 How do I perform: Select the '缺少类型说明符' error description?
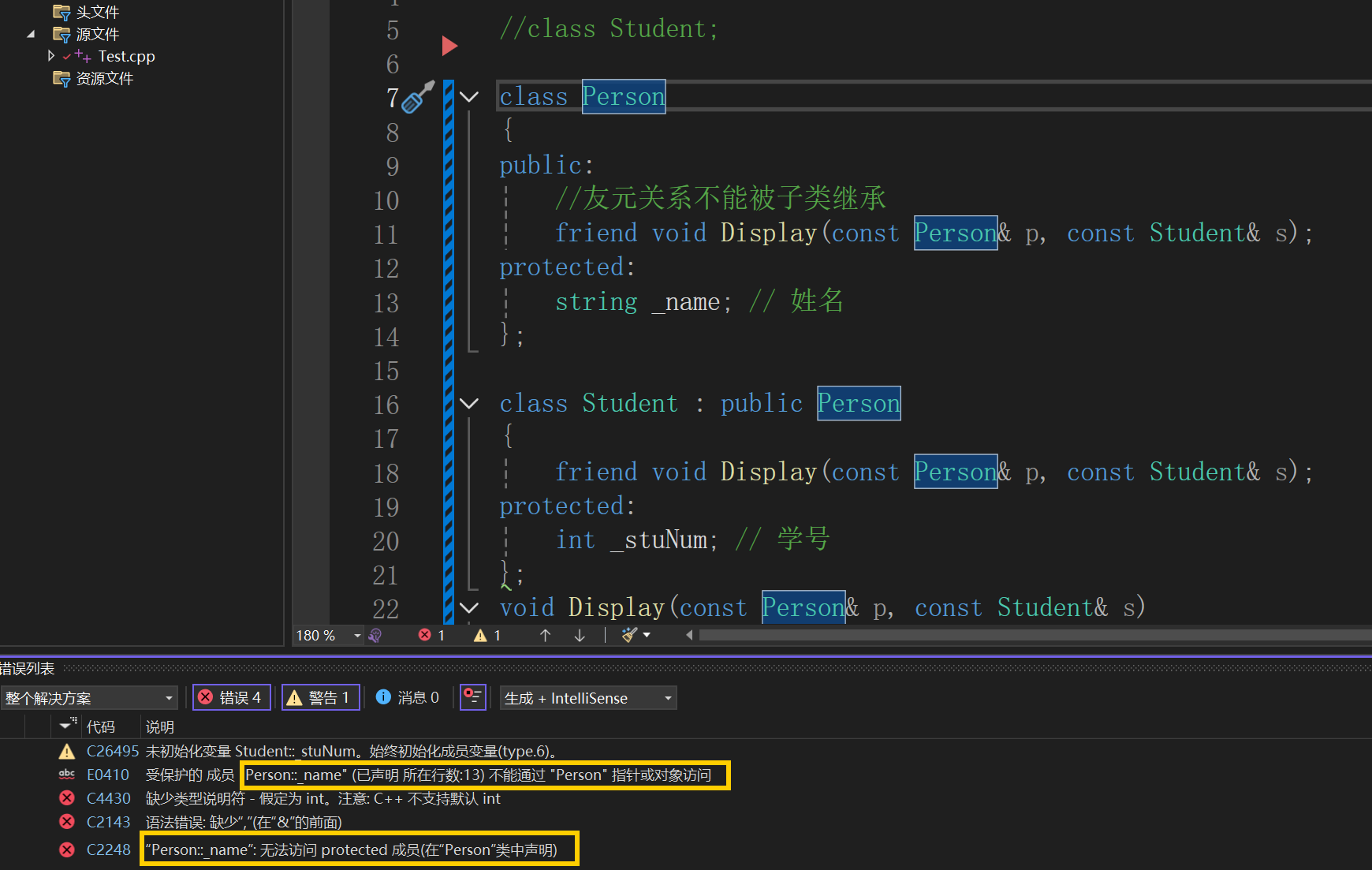coord(323,798)
